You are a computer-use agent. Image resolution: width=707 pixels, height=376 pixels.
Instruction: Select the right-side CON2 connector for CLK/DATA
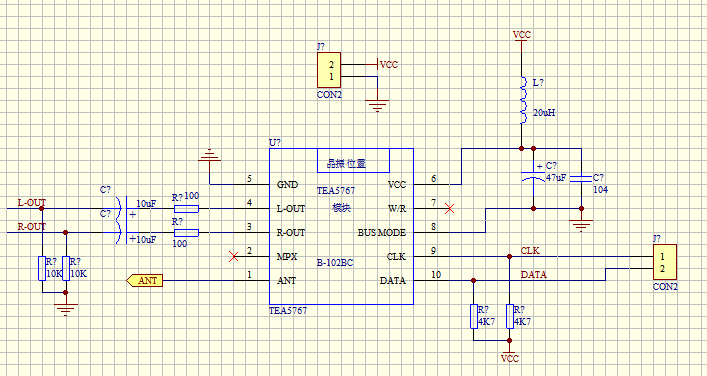tap(665, 262)
